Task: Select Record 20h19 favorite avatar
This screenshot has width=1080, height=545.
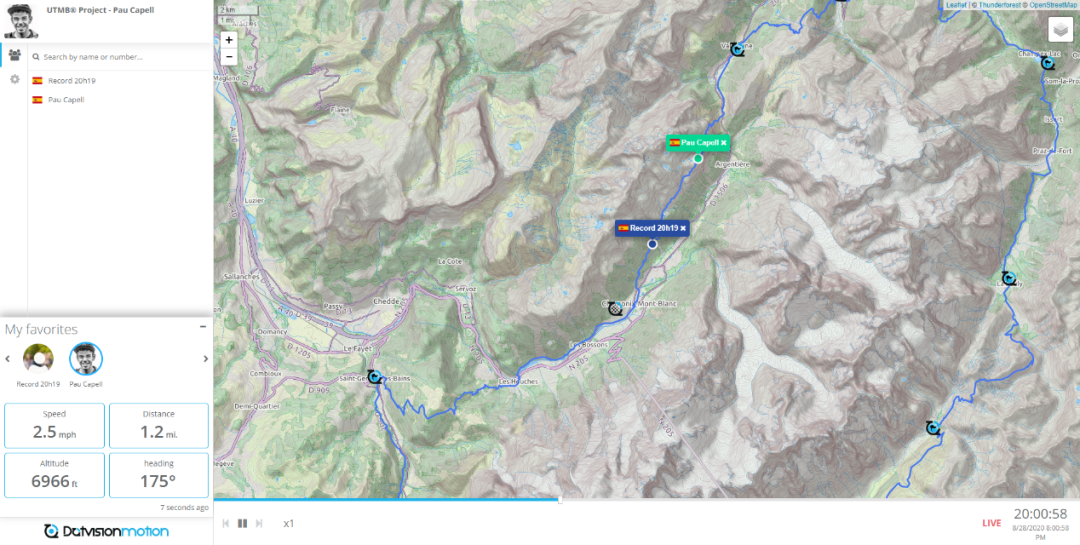Action: (x=39, y=358)
